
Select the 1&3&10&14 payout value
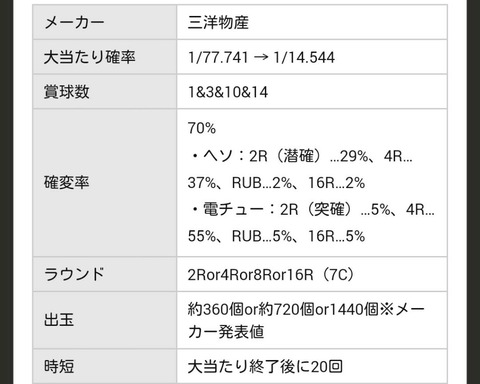point(228,92)
